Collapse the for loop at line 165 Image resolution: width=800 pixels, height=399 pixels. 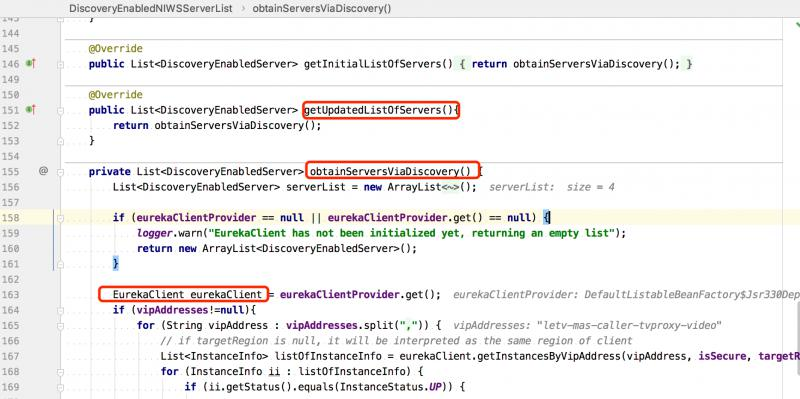click(60, 326)
